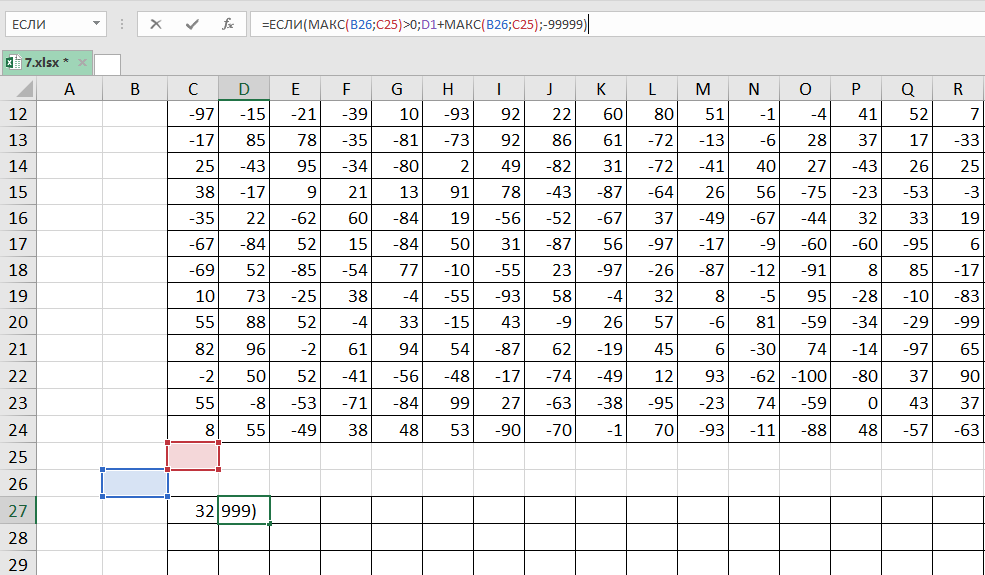Image resolution: width=985 pixels, height=575 pixels.
Task: Switch to the 7.xlsx workbook tab
Action: coord(46,63)
